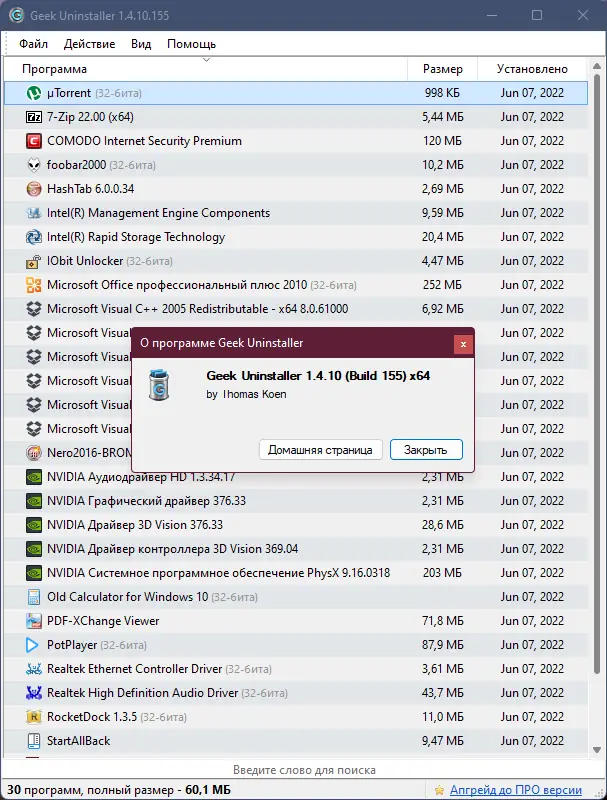Click the PDF-XChange Viewer icon
Image resolution: width=607 pixels, height=800 pixels.
tap(34, 620)
